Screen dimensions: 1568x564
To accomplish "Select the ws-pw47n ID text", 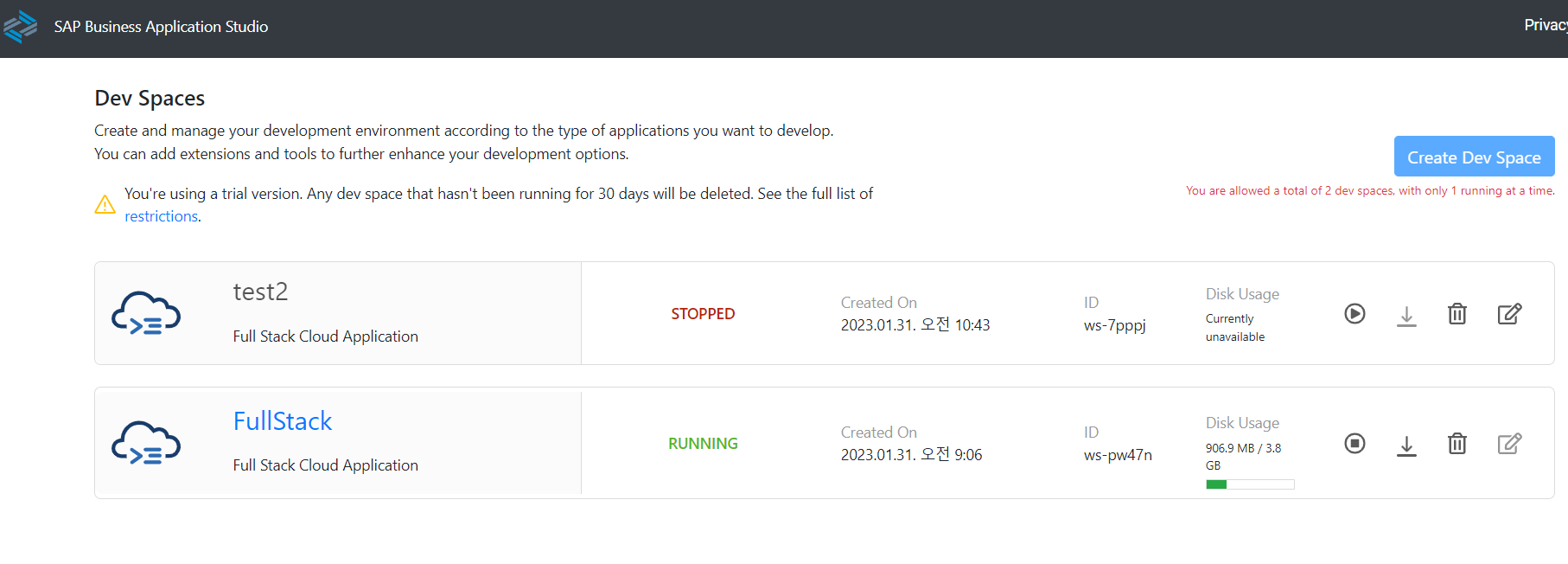I will (x=1118, y=455).
